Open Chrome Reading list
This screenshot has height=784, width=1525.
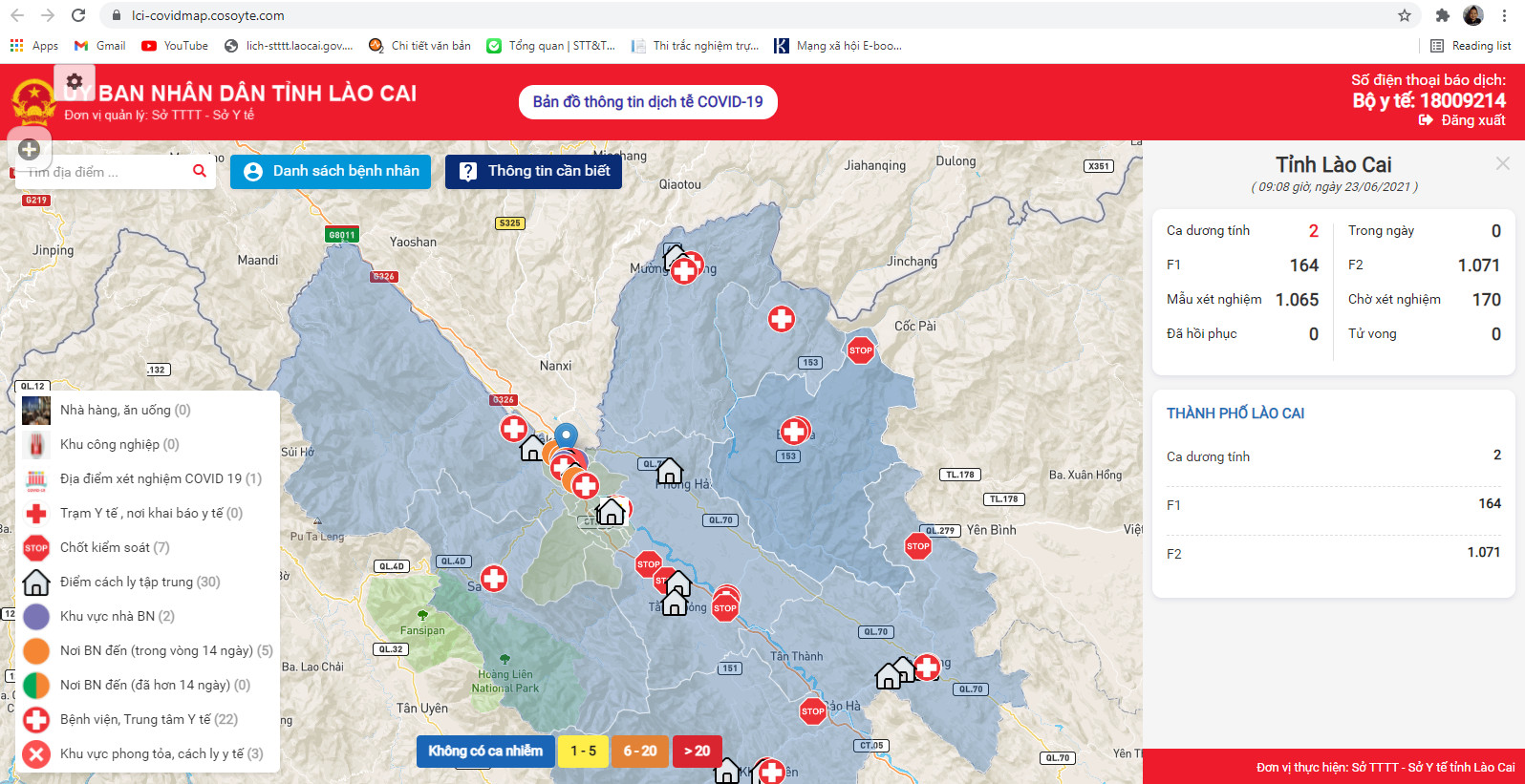coord(1471,46)
